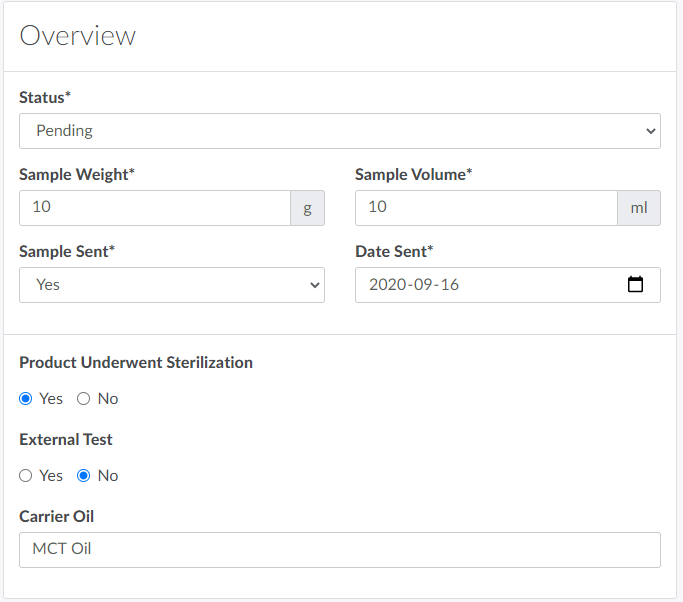The image size is (683, 602).
Task: Choose No for External Test
Action: coord(84,476)
